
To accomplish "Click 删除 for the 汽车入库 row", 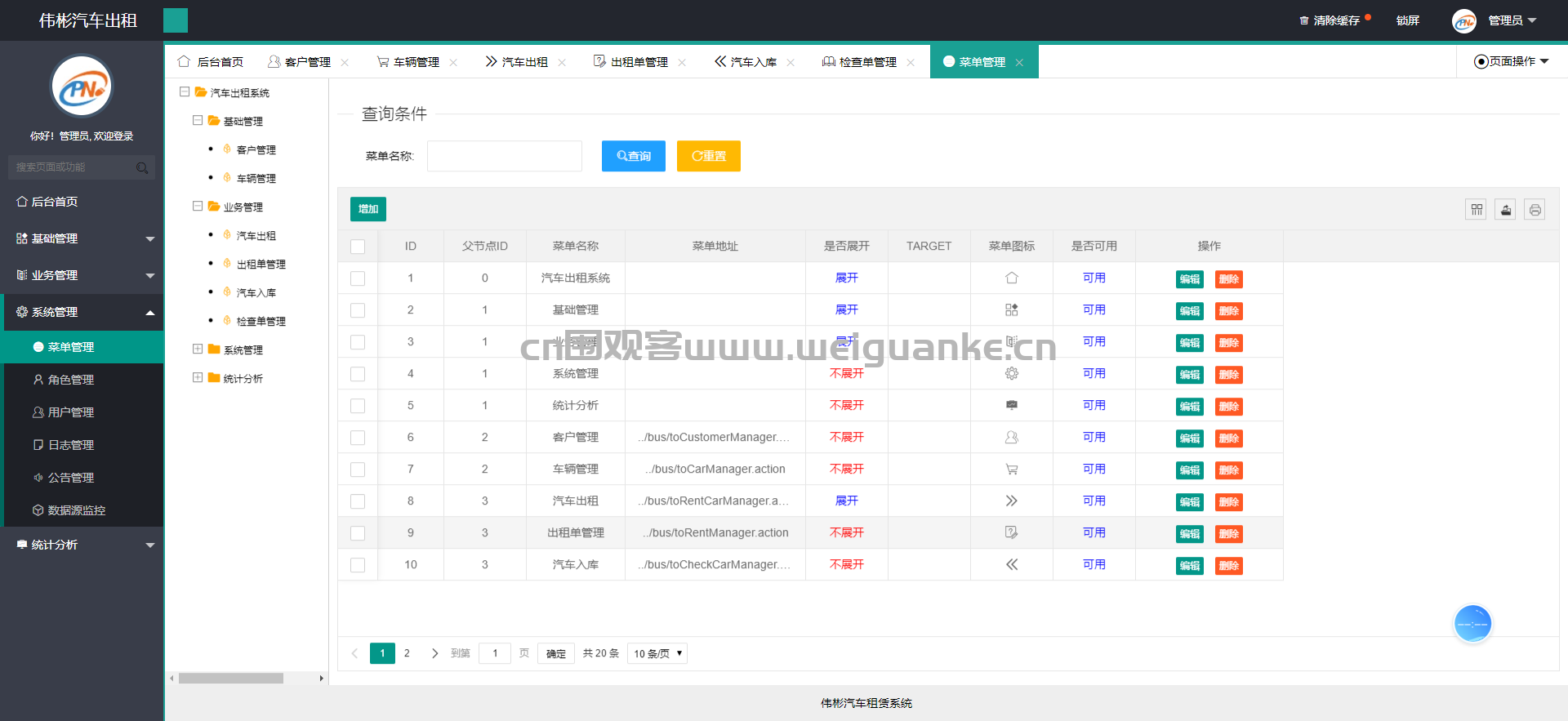I will coord(1229,566).
